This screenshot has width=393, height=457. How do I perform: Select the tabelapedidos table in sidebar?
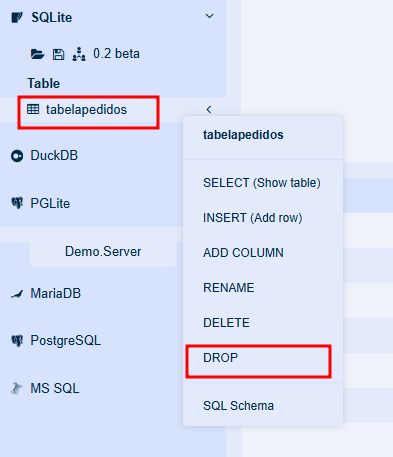86,110
